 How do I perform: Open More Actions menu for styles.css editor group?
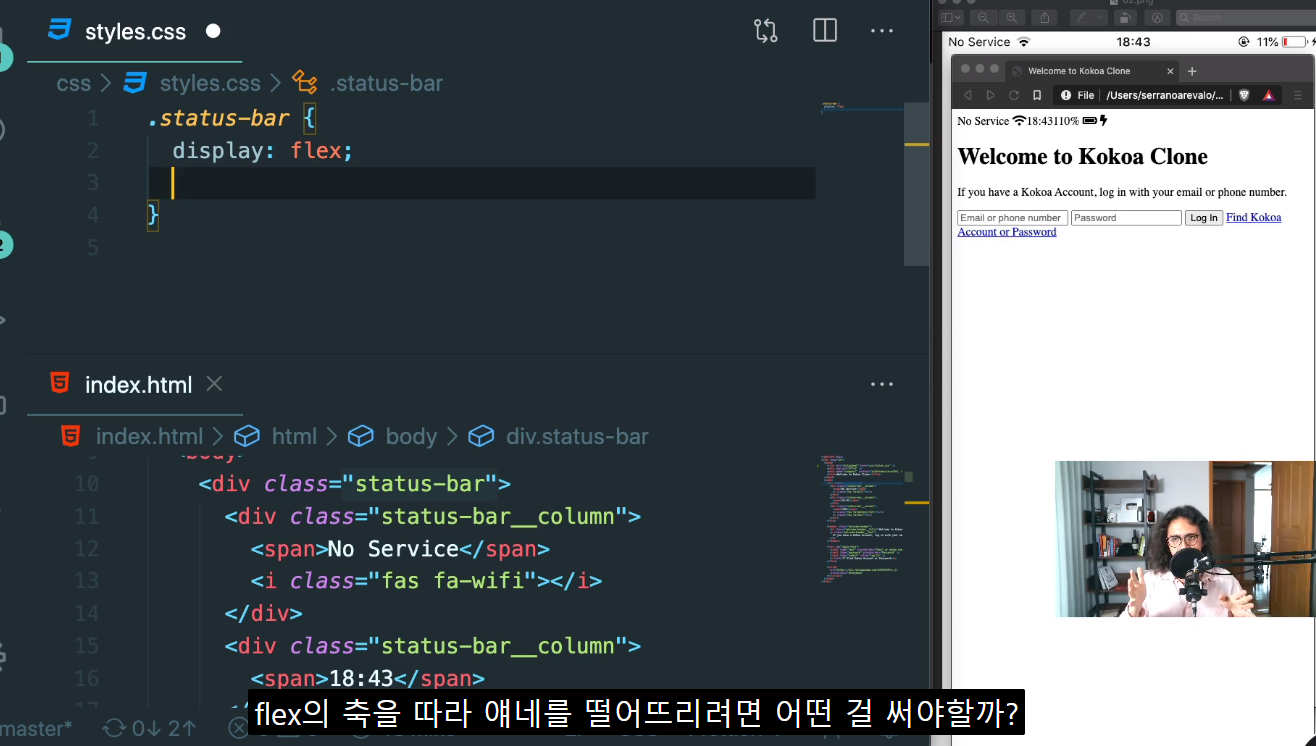pos(882,31)
